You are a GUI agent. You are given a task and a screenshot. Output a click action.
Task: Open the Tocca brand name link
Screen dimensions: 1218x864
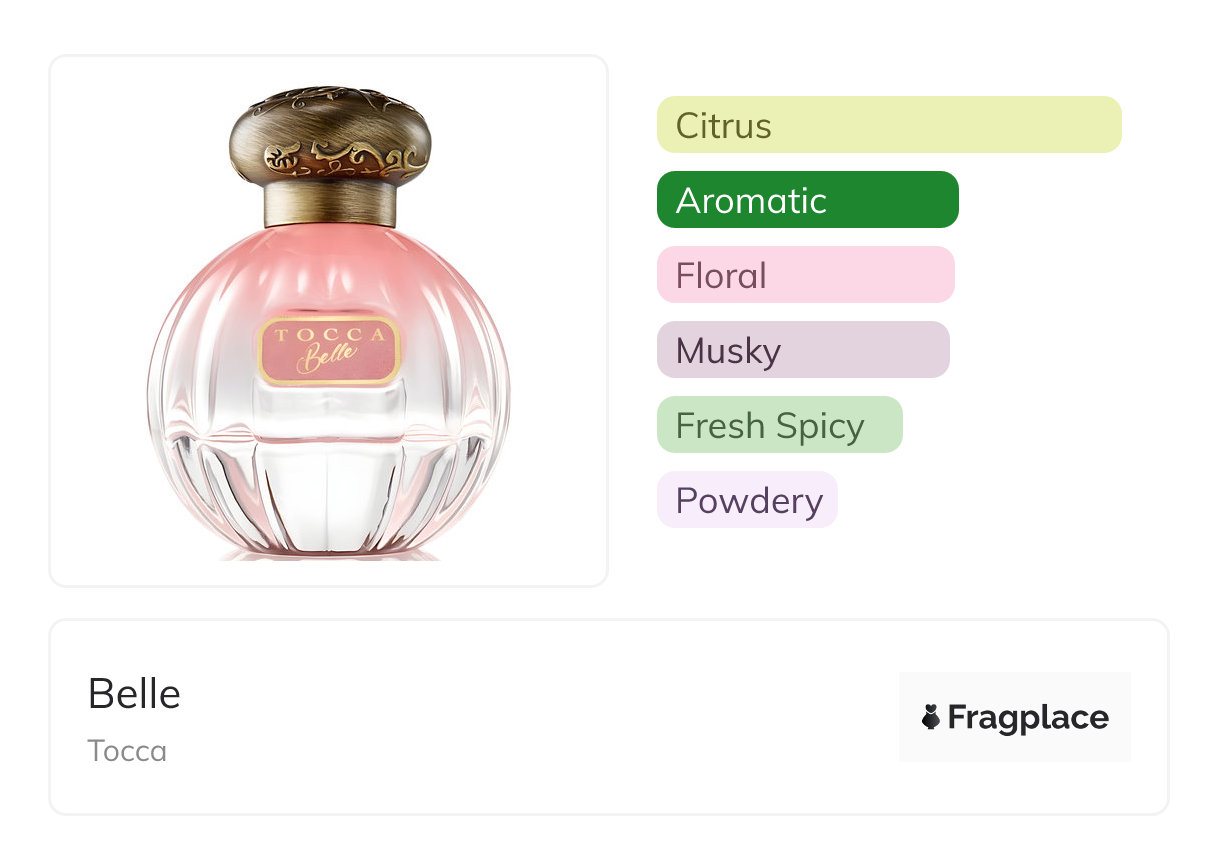click(x=127, y=751)
